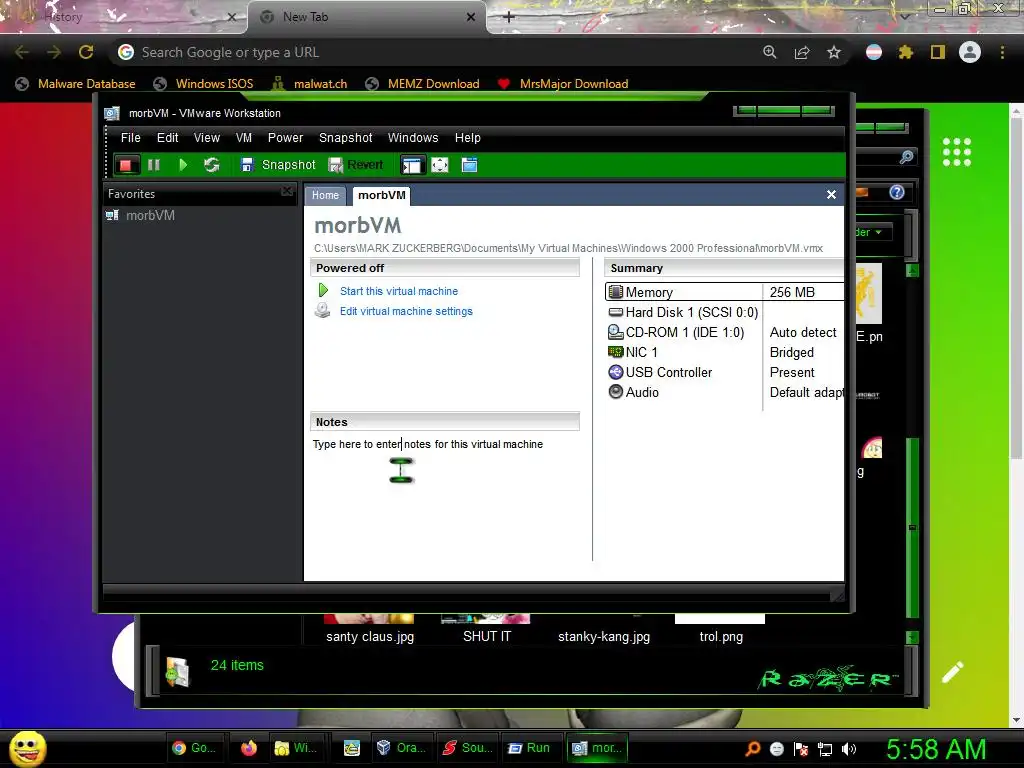
Task: Open the File menu in VMware
Action: (131, 138)
